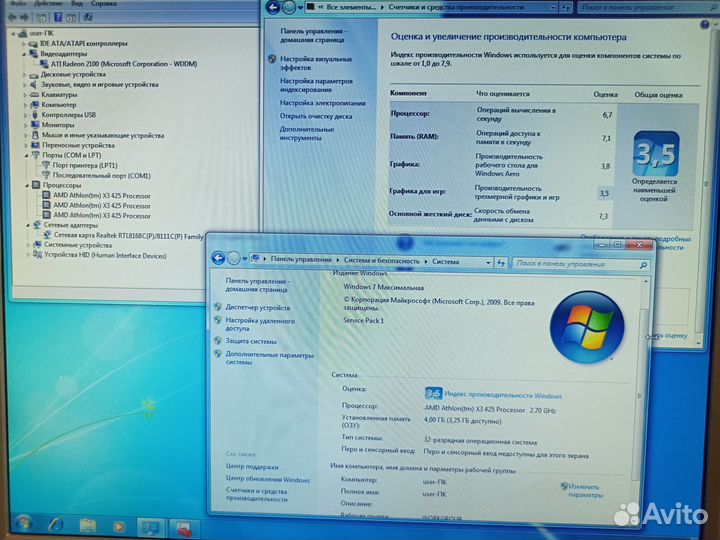Image resolution: width=720 pixels, height=540 pixels.
Task: Select the Realtek RTL8168C network adapter
Action: point(130,235)
